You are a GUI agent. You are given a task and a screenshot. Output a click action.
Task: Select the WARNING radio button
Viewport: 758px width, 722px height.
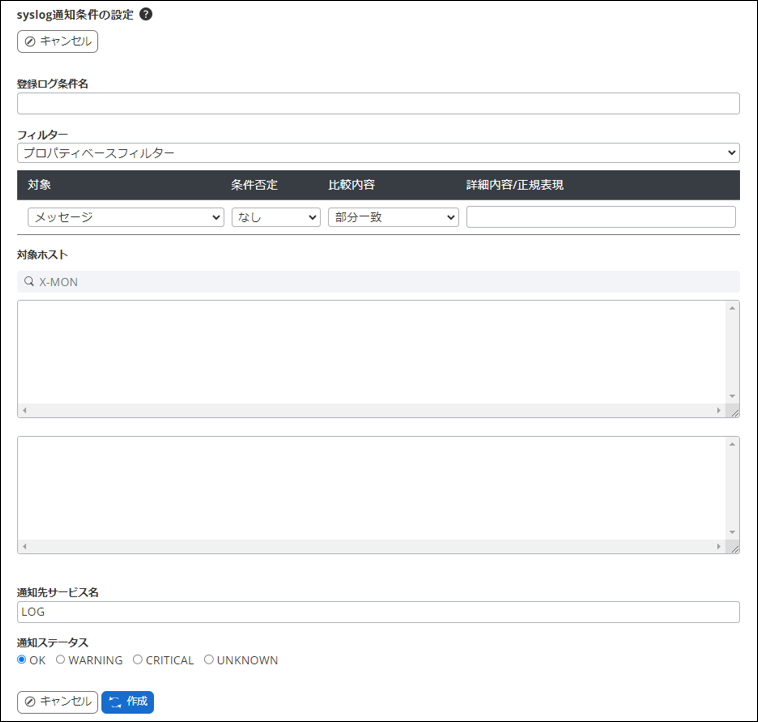point(60,660)
